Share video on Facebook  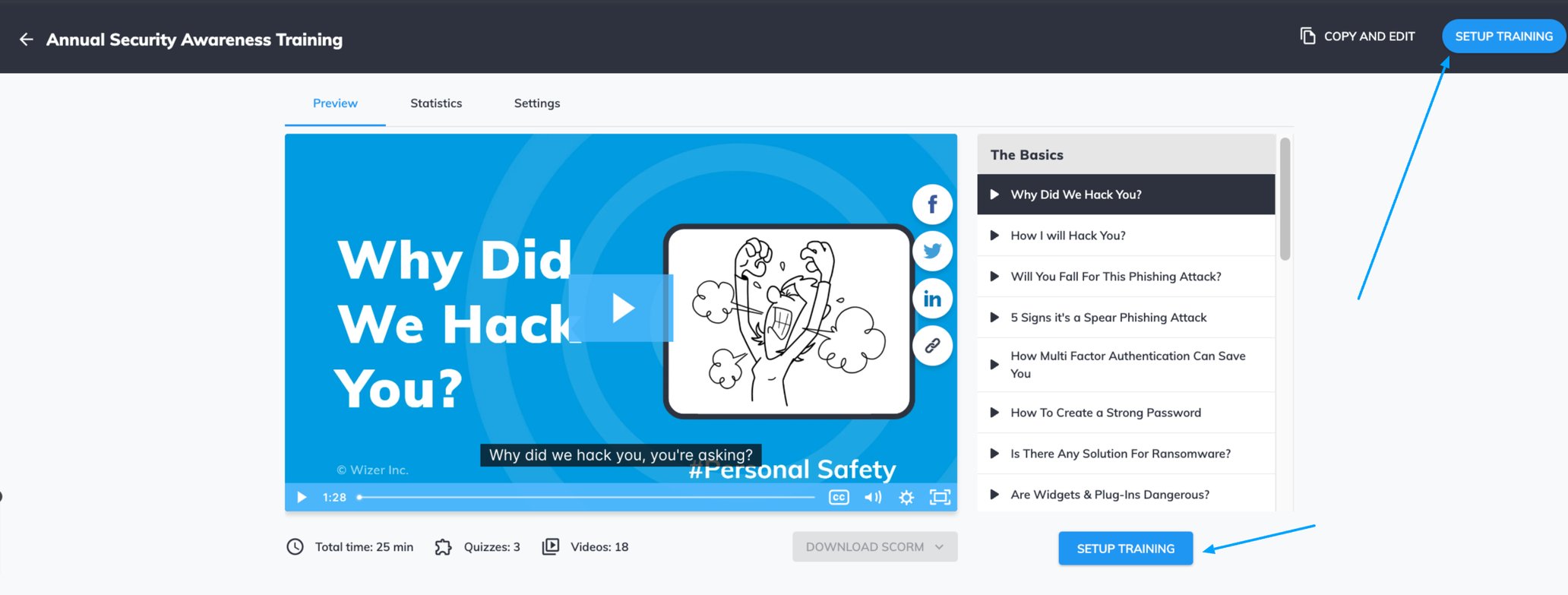[932, 204]
